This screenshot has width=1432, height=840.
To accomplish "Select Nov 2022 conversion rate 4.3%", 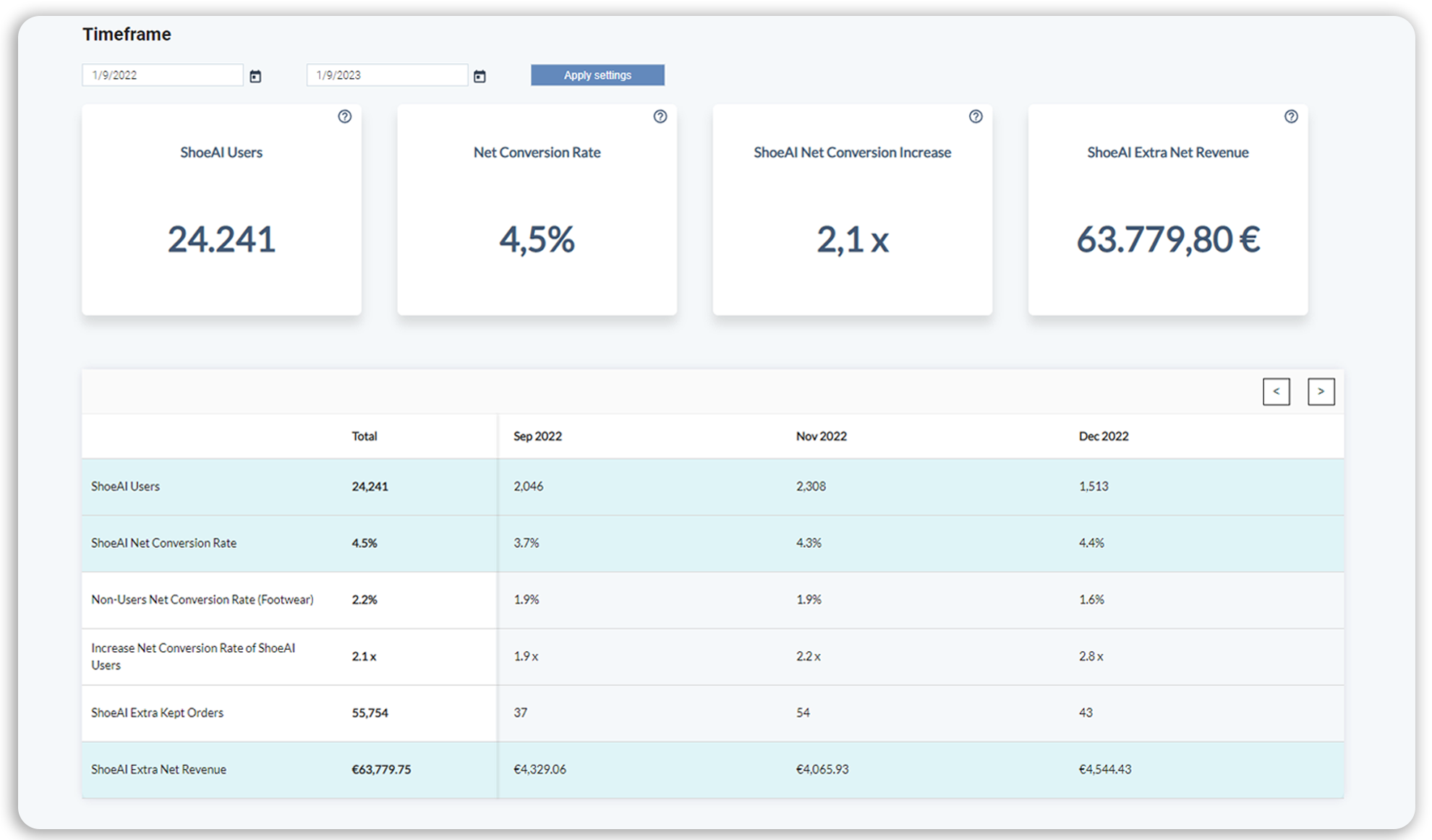I will point(809,543).
